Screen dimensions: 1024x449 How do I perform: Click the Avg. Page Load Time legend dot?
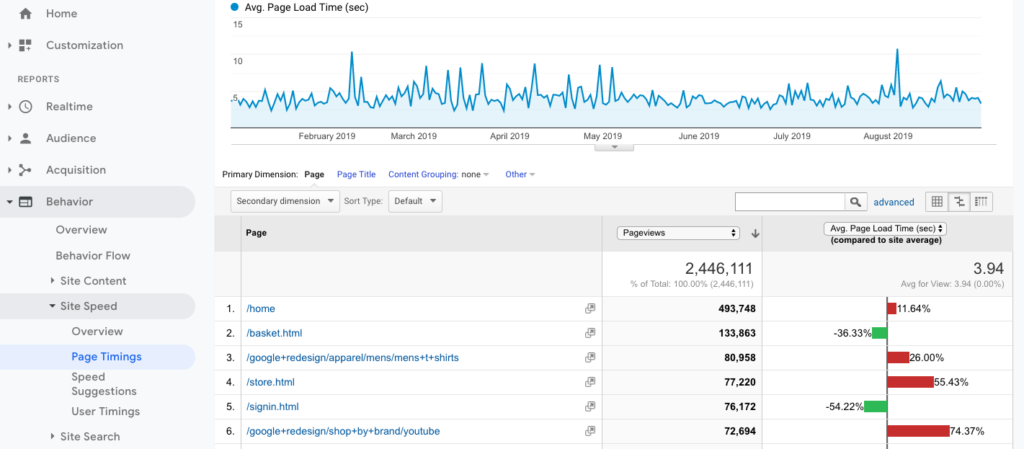[x=235, y=8]
